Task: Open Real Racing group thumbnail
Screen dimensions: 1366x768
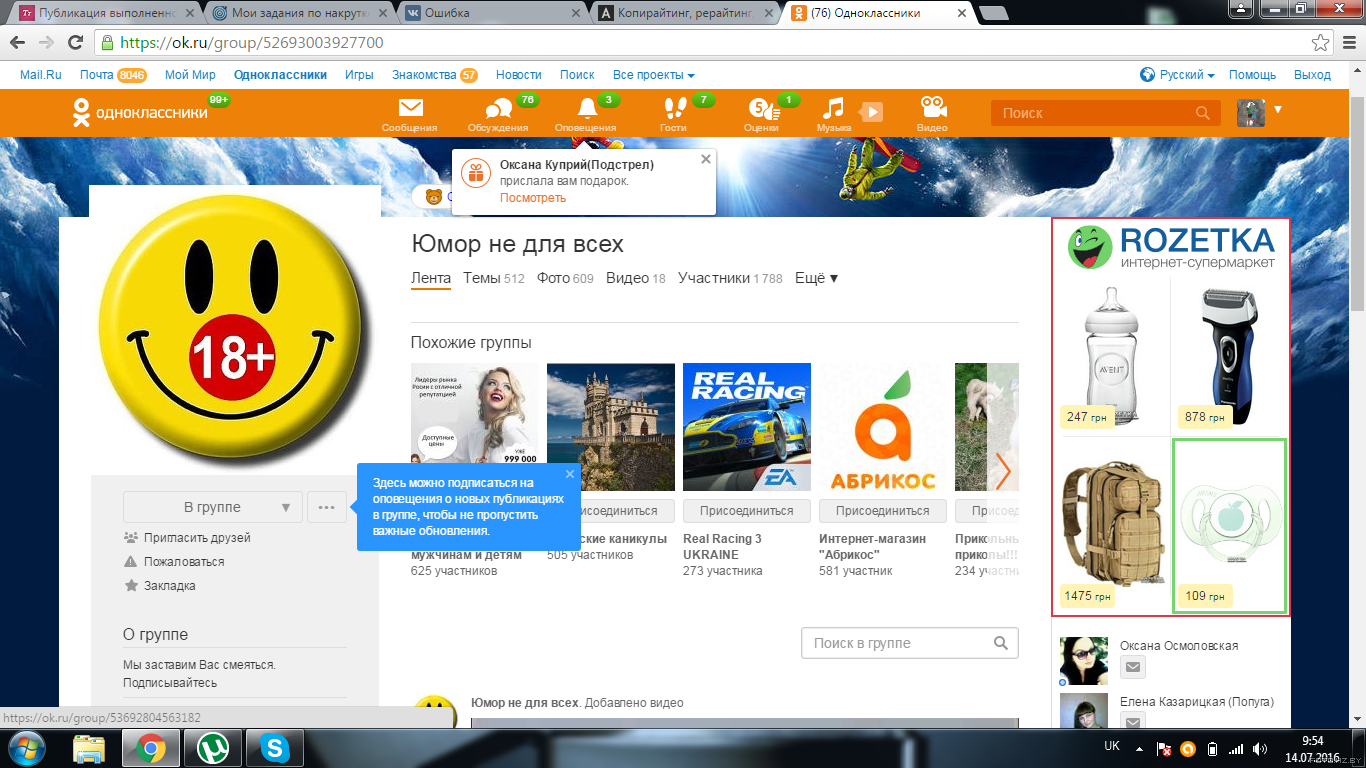Action: [746, 427]
